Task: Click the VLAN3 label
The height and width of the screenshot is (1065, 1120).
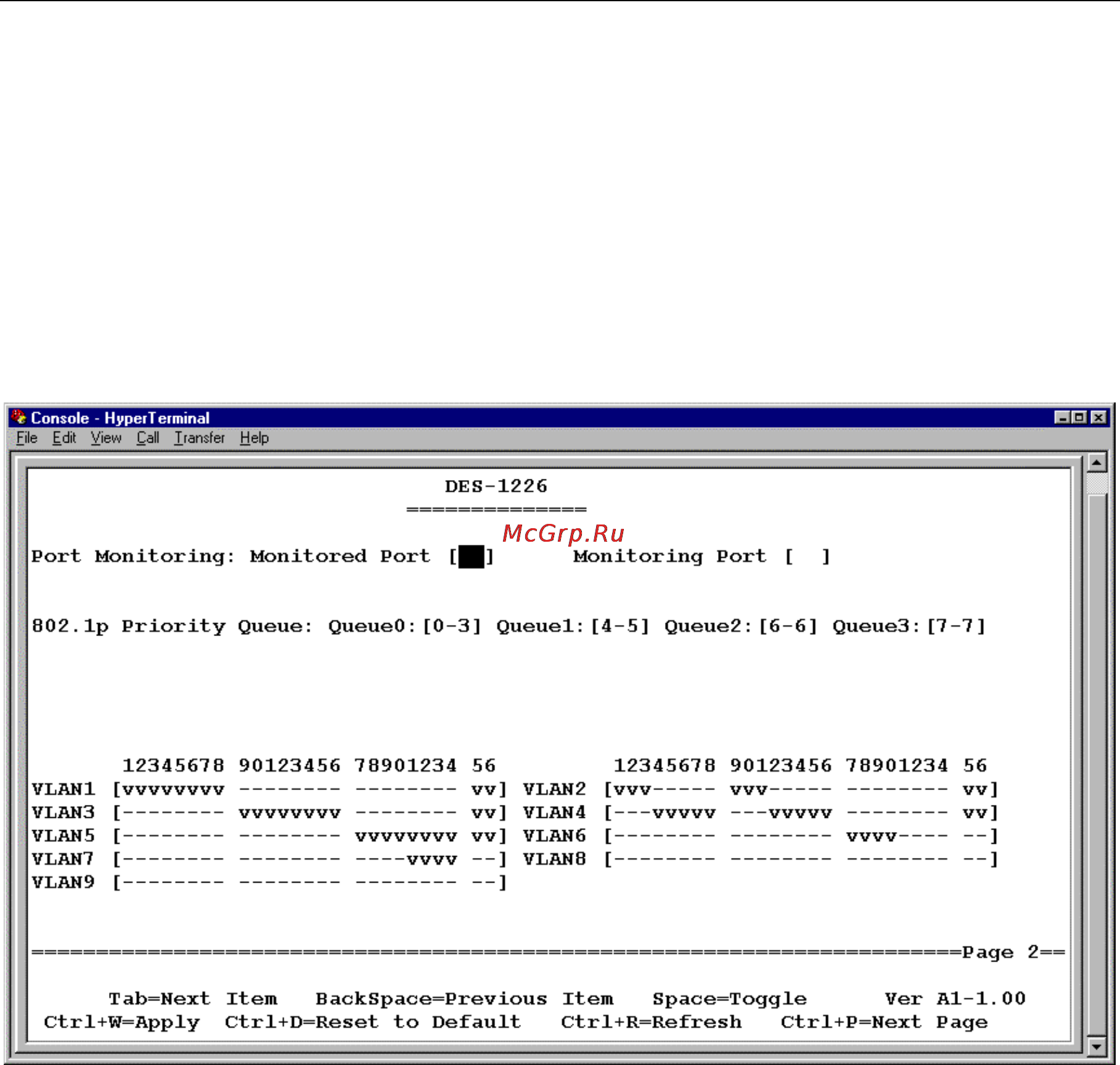Action: pos(63,812)
